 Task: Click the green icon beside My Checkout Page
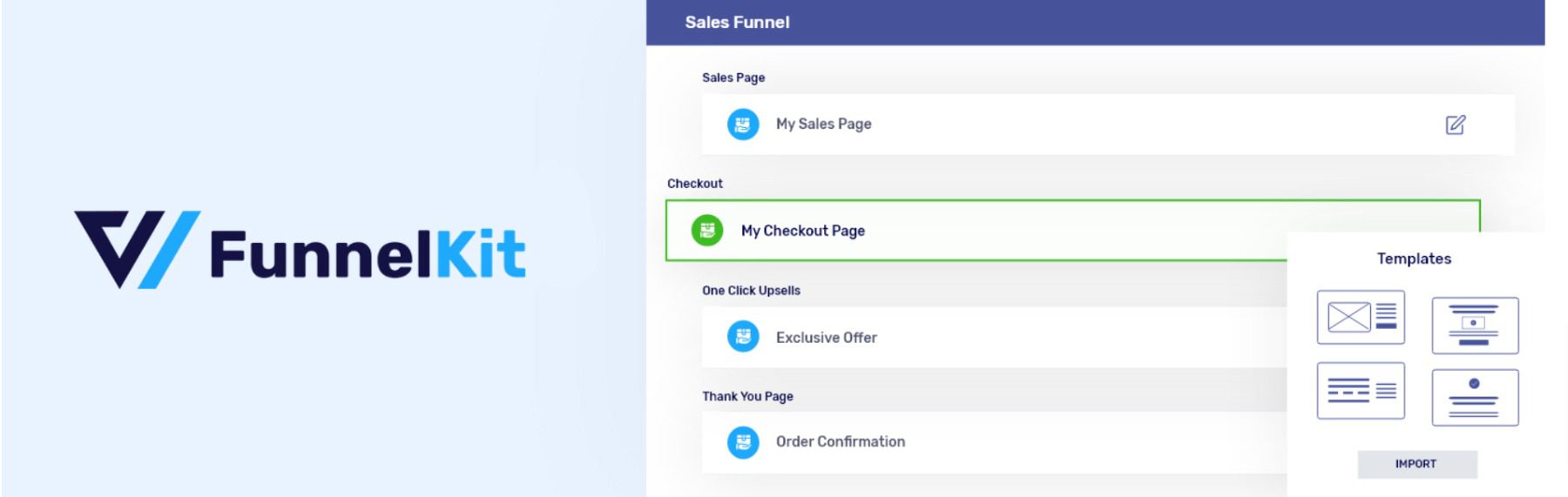point(707,231)
